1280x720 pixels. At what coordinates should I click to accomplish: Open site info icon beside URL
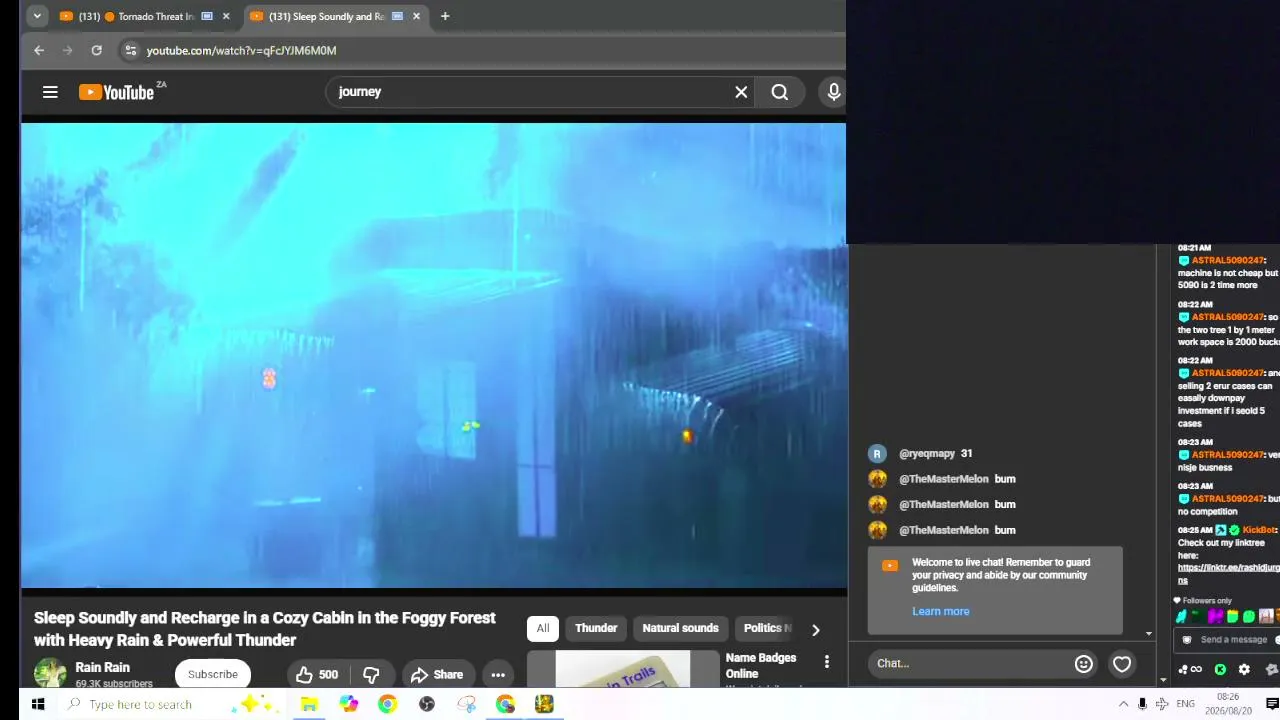coord(130,50)
